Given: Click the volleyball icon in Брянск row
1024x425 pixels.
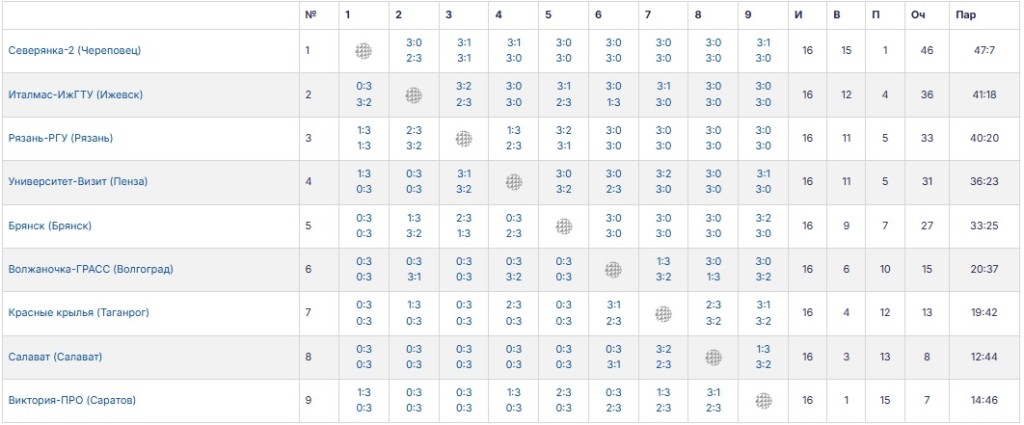Looking at the screenshot, I should (565, 226).
